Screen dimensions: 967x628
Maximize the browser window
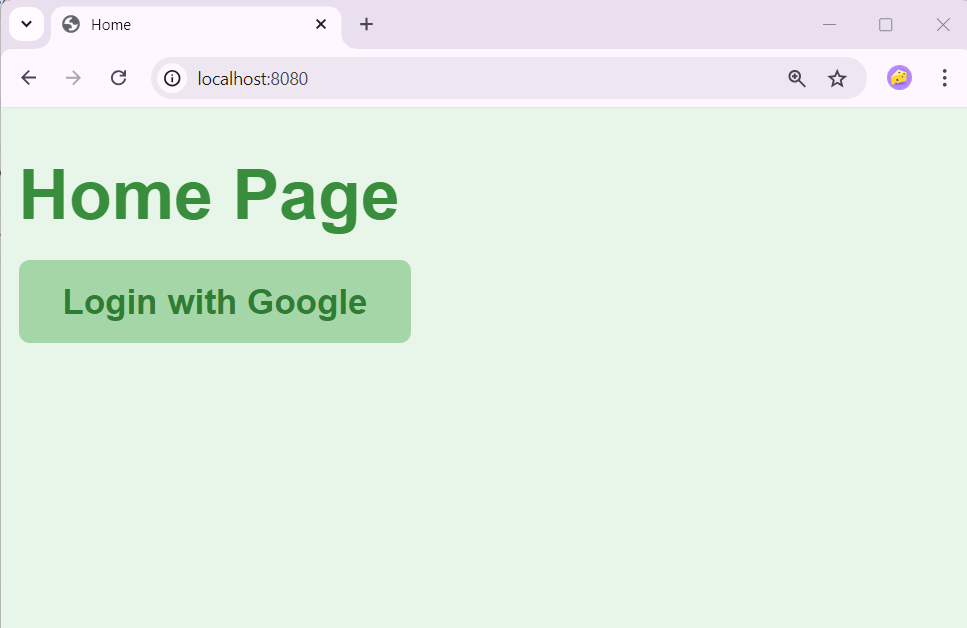coord(886,25)
